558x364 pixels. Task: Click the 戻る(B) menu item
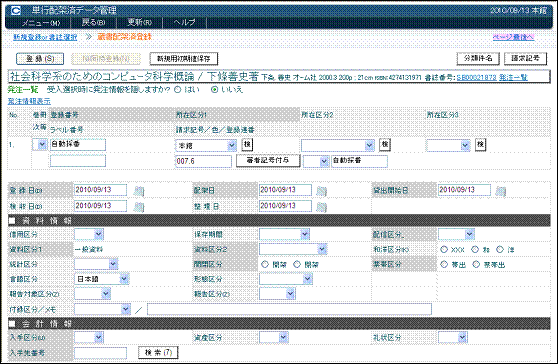tap(93, 22)
